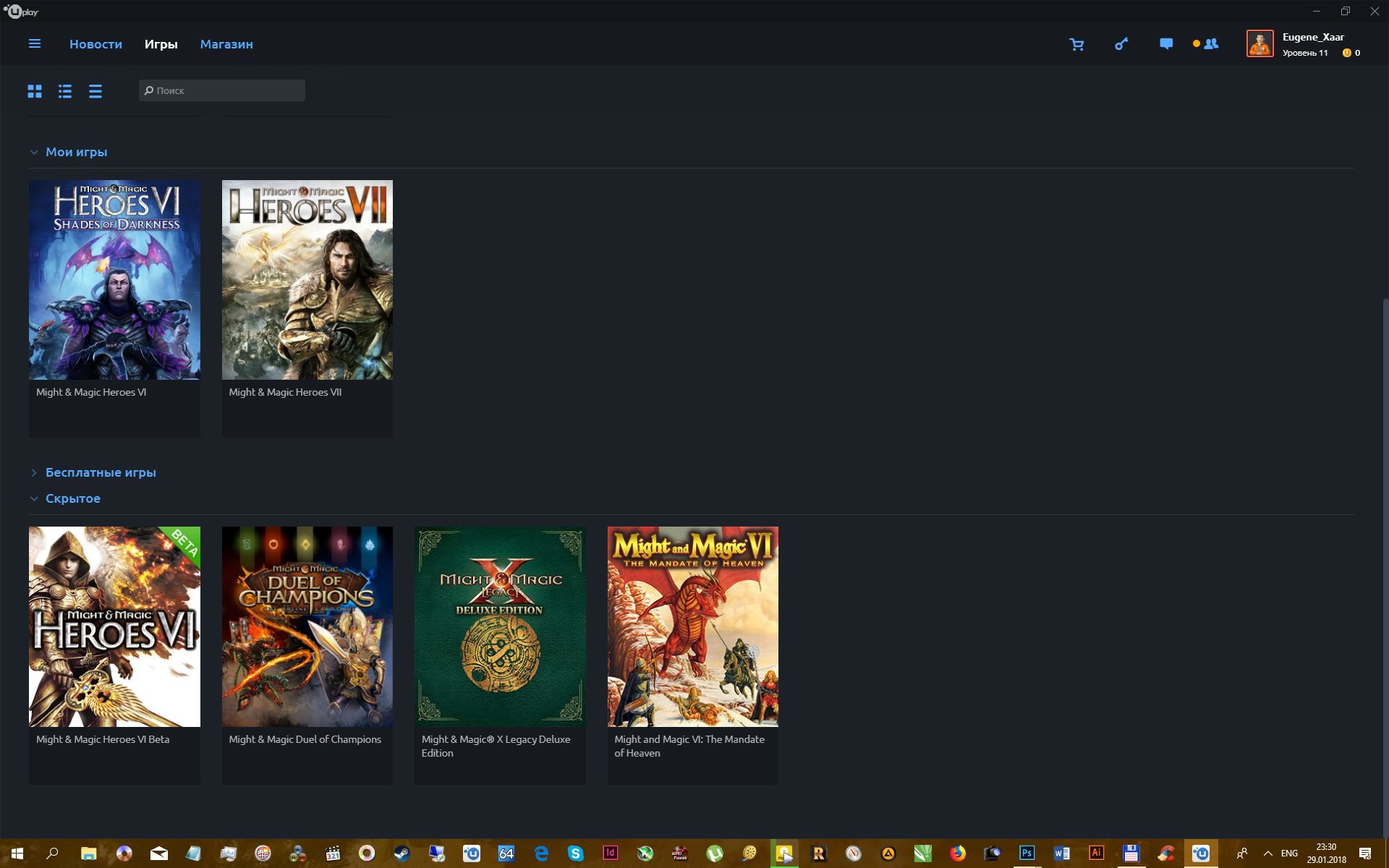The width and height of the screenshot is (1389, 868).
Task: Switch the ENG input language
Action: (x=1289, y=854)
